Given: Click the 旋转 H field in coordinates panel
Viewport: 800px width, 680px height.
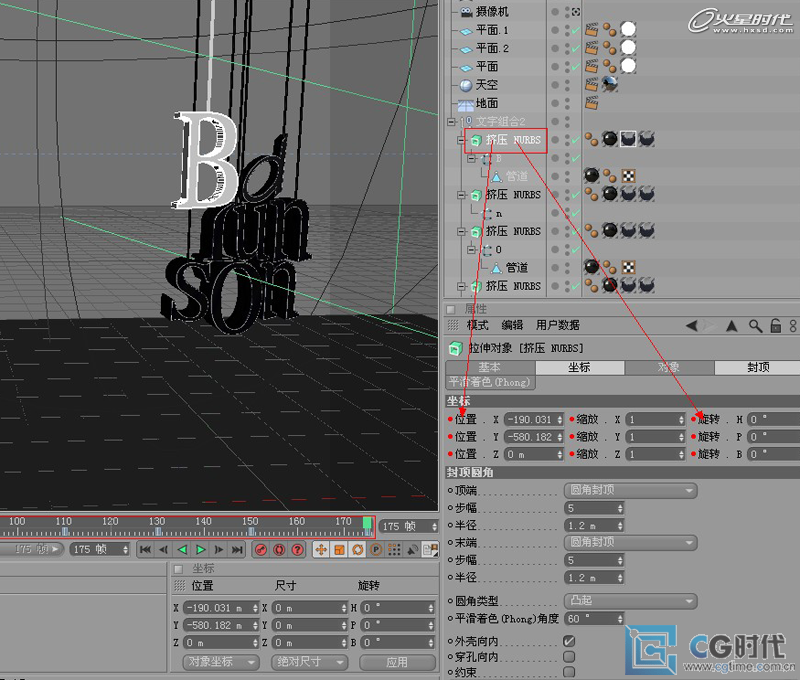Looking at the screenshot, I should pyautogui.click(x=398, y=608).
